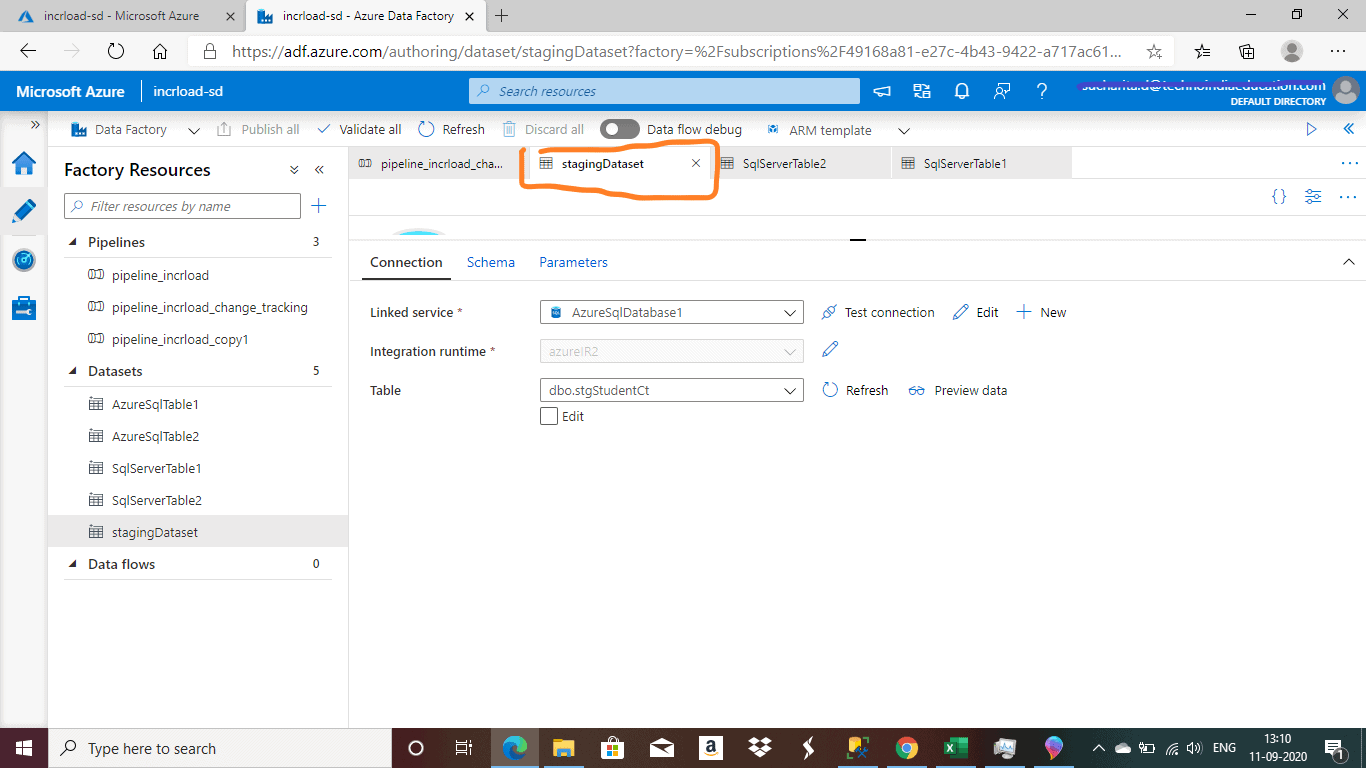
Task: Edit the linked service
Action: 976,312
